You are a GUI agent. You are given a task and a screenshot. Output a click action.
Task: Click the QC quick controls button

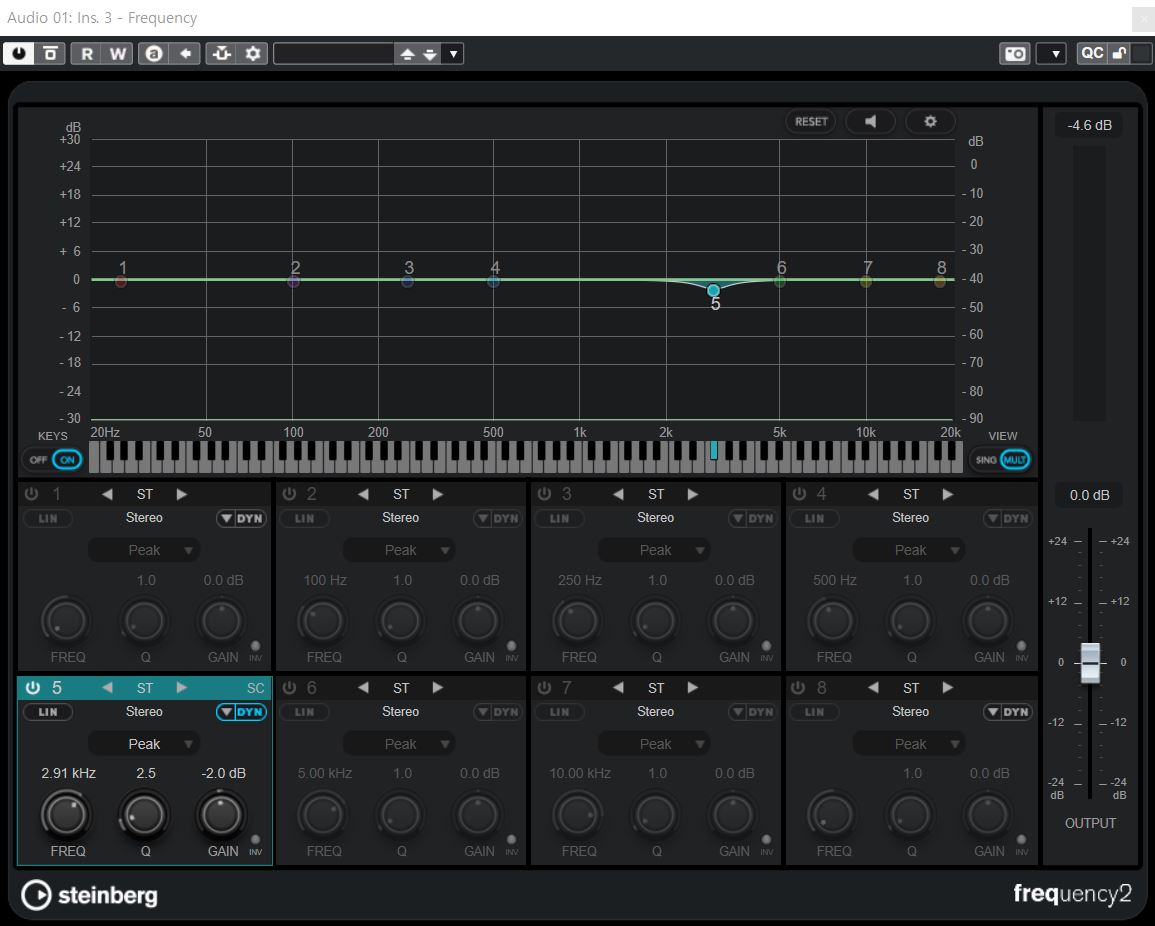click(x=1092, y=53)
